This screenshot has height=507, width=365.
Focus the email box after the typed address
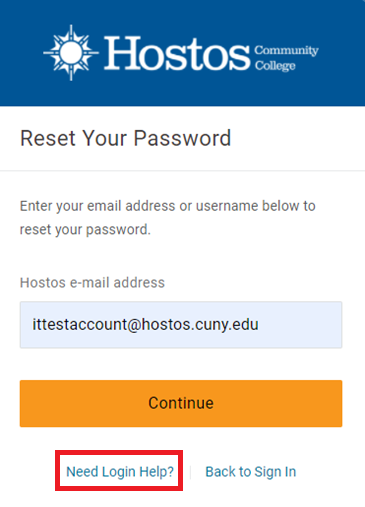300,325
